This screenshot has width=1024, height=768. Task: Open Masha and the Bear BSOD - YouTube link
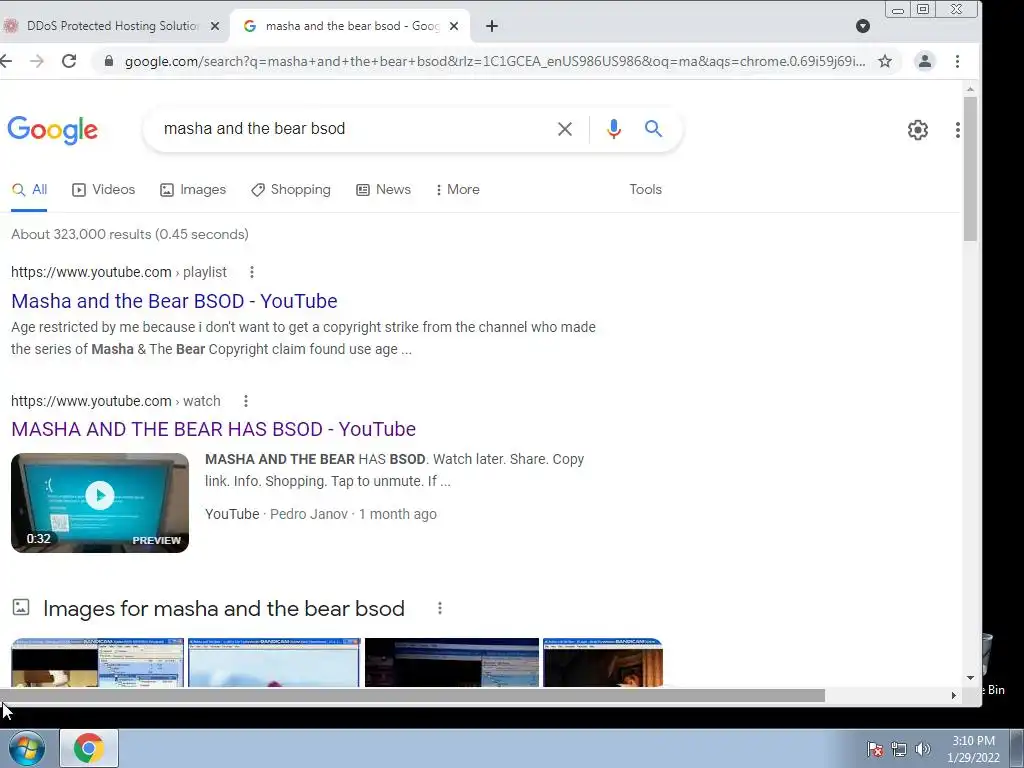coord(174,301)
